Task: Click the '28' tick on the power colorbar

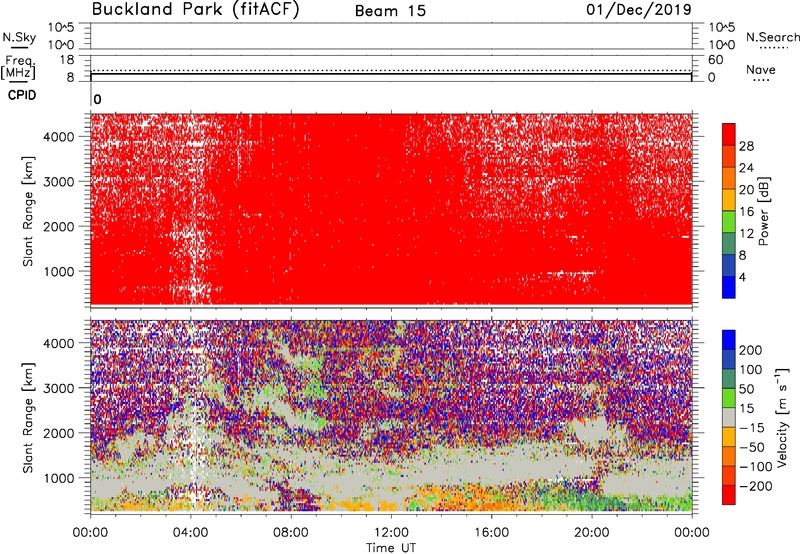Action: 746,146
